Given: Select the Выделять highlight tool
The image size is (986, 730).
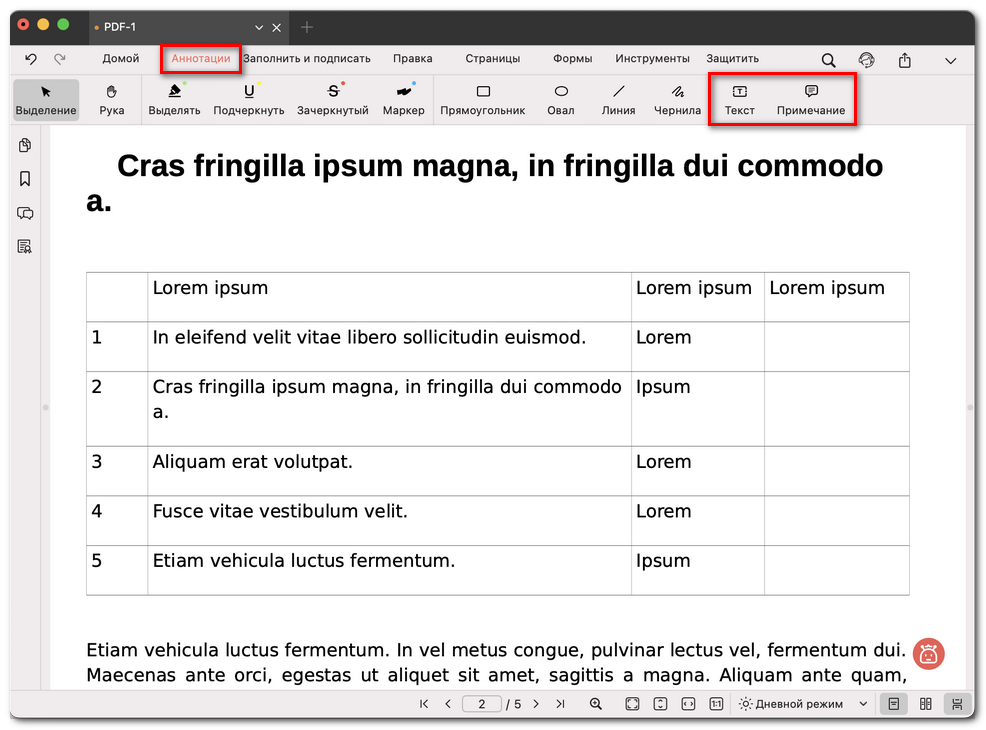Looking at the screenshot, I should (x=174, y=99).
